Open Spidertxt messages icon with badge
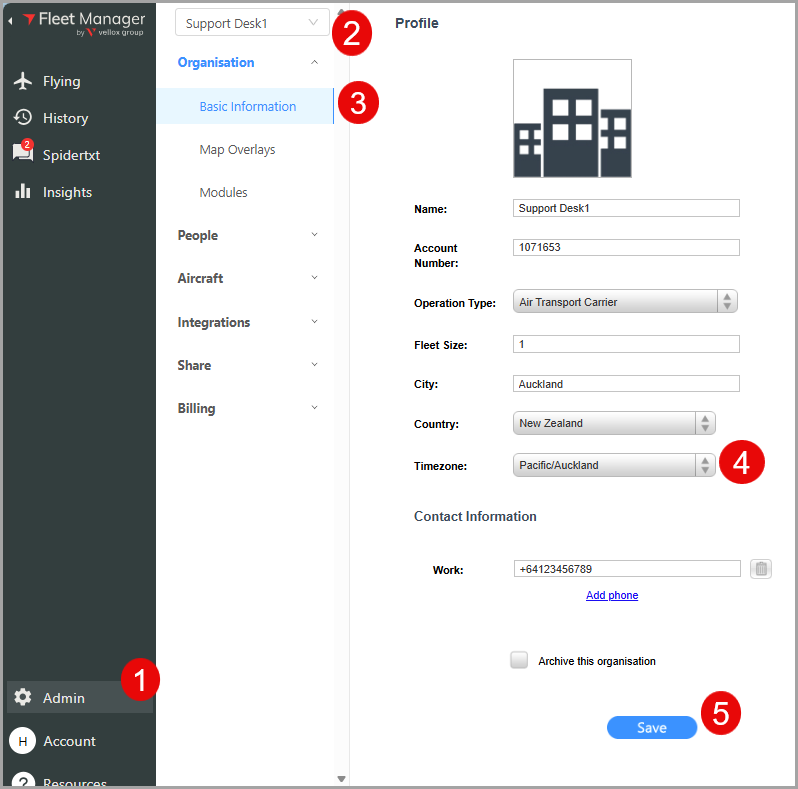The width and height of the screenshot is (798, 789). click(23, 153)
